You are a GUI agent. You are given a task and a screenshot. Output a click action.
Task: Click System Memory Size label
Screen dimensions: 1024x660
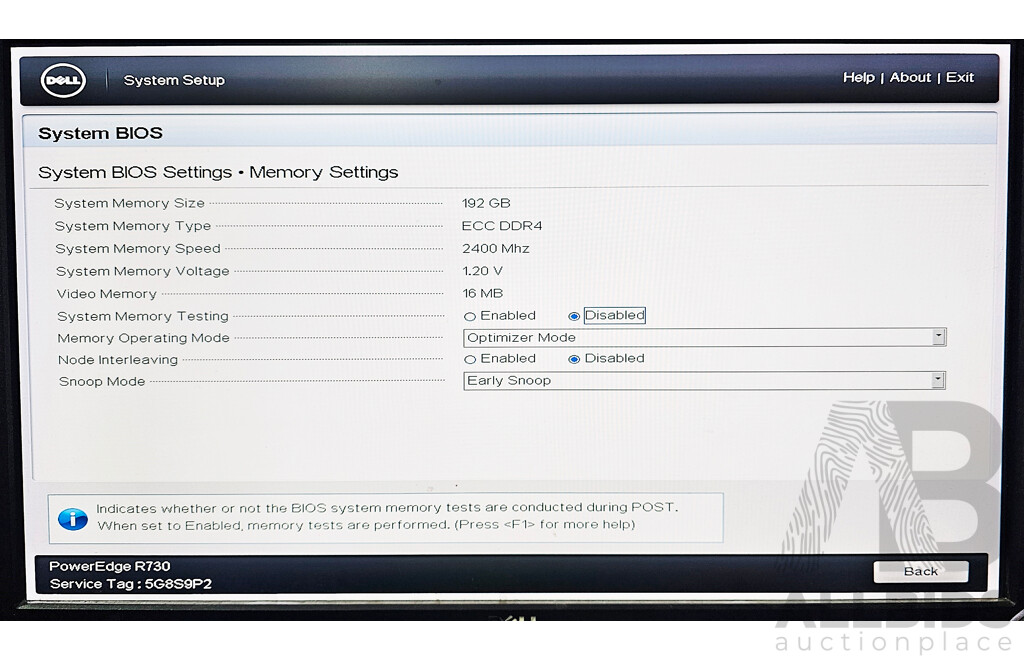[x=129, y=203]
